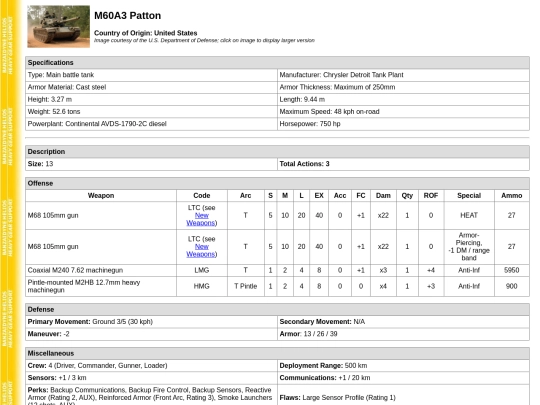
Task: Click the HMG code cell
Action: coord(201,287)
